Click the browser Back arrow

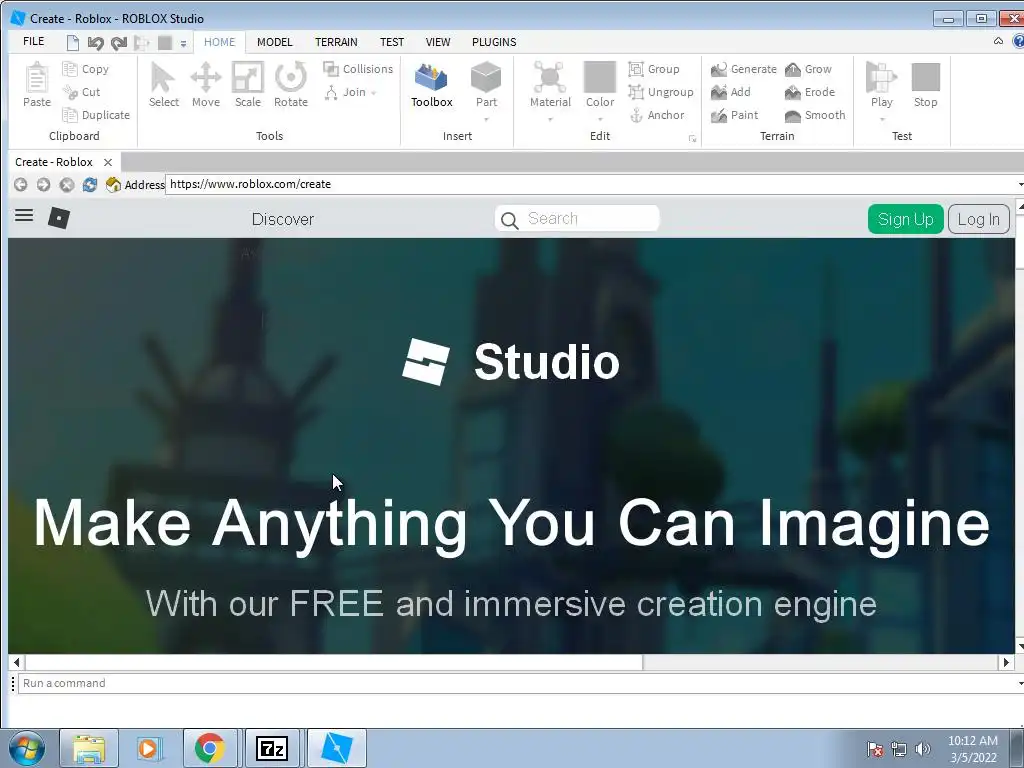[x=20, y=185]
